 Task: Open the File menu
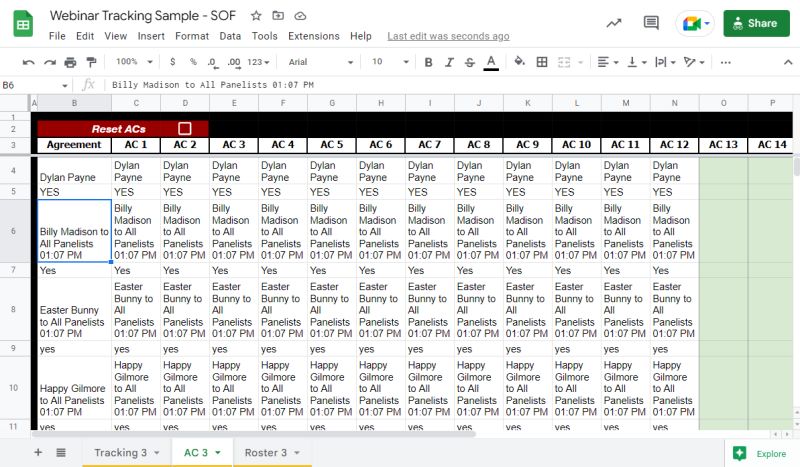57,36
